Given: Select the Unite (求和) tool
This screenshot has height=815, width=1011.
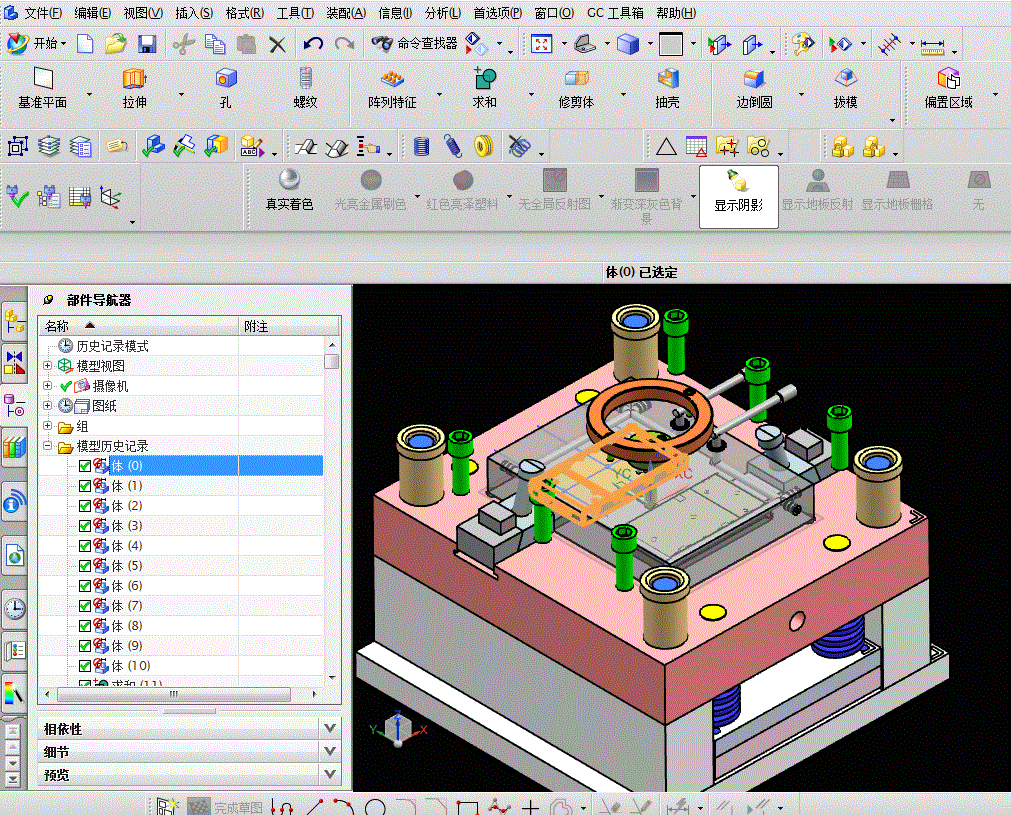Looking at the screenshot, I should coord(485,88).
